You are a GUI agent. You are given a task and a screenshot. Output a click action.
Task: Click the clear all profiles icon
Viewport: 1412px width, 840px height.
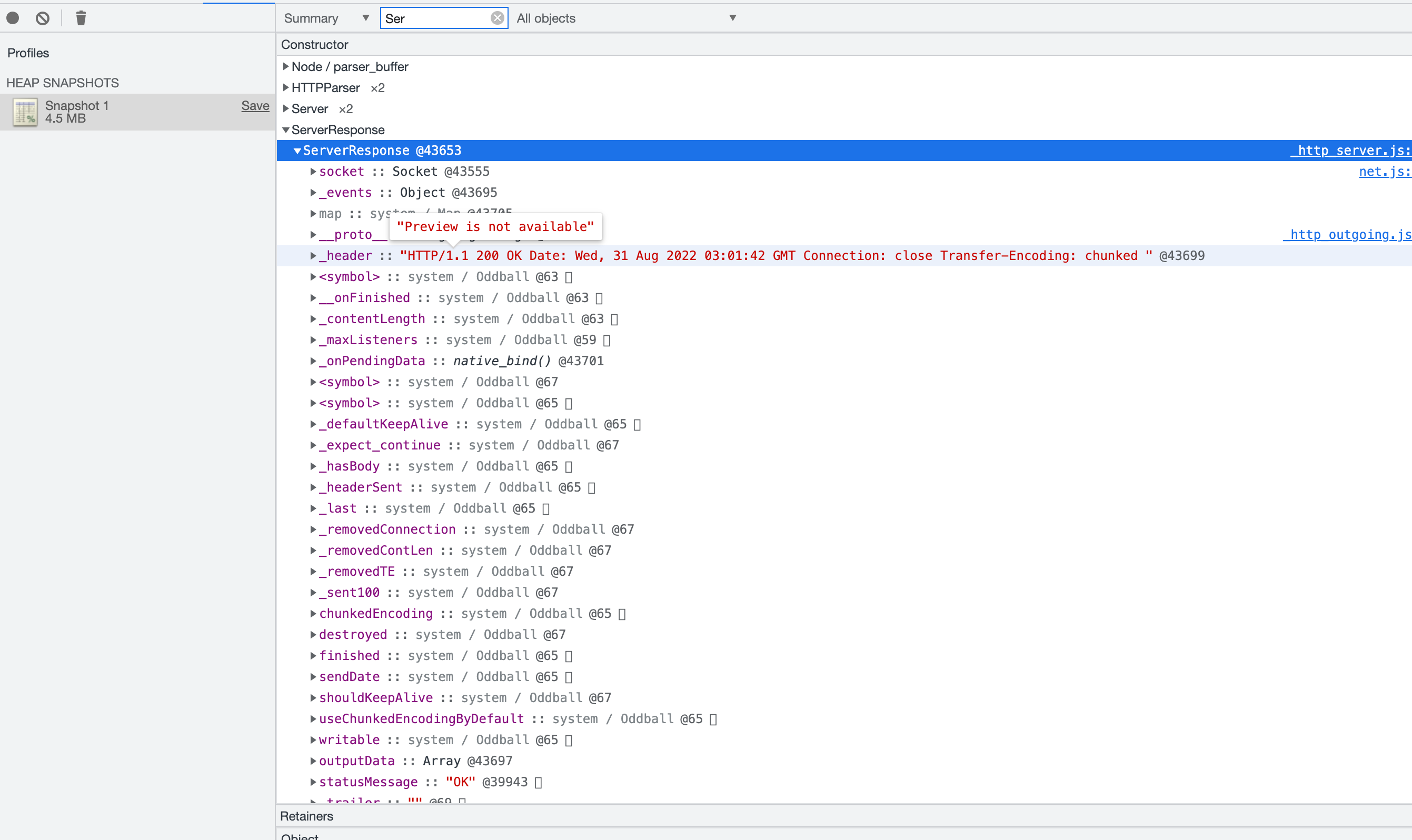pos(43,18)
